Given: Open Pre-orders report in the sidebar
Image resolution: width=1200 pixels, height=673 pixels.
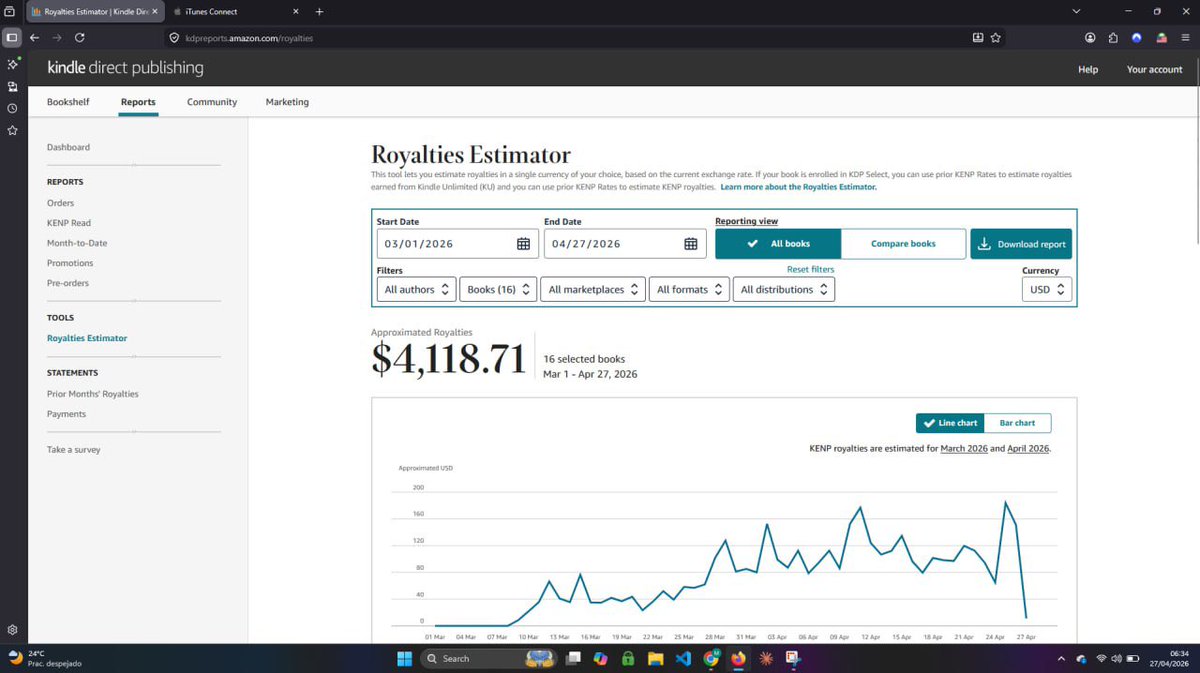Looking at the screenshot, I should (68, 283).
